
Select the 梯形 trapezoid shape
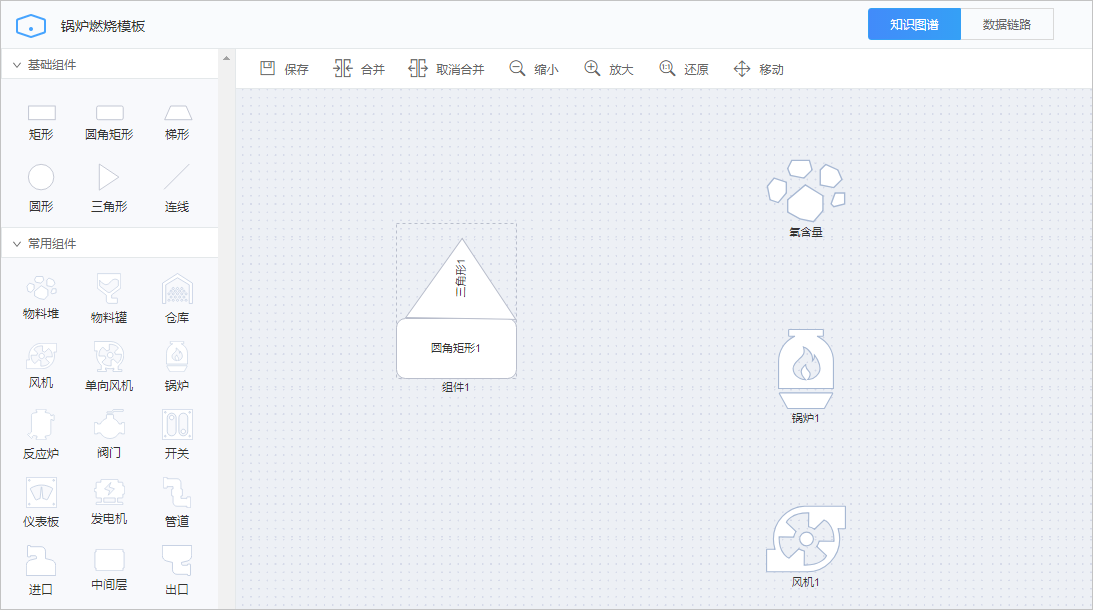(177, 122)
